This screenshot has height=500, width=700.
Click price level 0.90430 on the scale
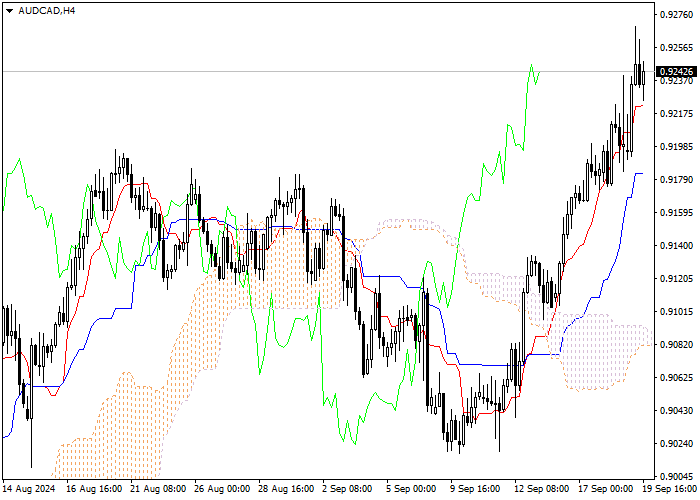[676, 411]
